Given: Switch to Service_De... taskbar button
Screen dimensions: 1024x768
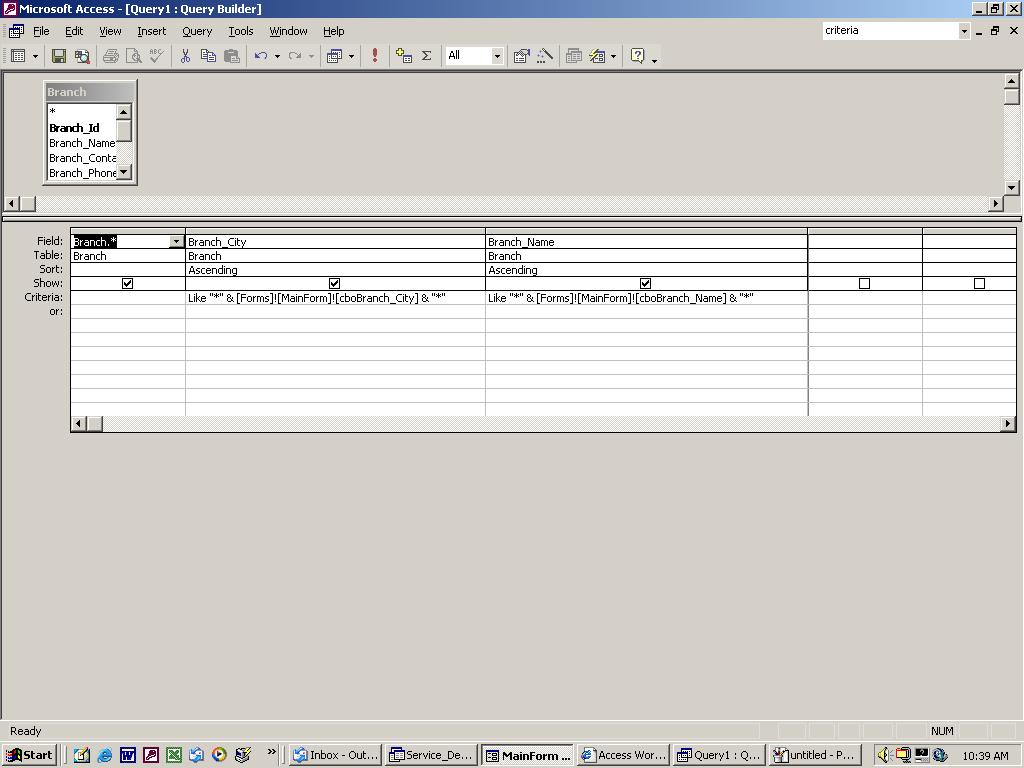Looking at the screenshot, I should (x=431, y=755).
